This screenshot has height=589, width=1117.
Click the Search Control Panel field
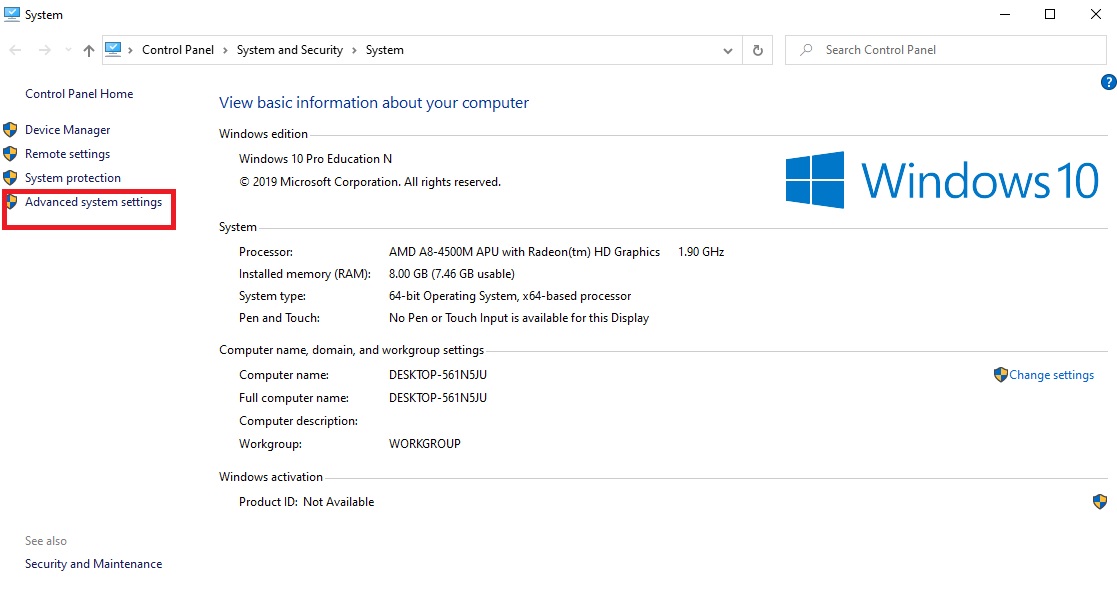coord(945,50)
